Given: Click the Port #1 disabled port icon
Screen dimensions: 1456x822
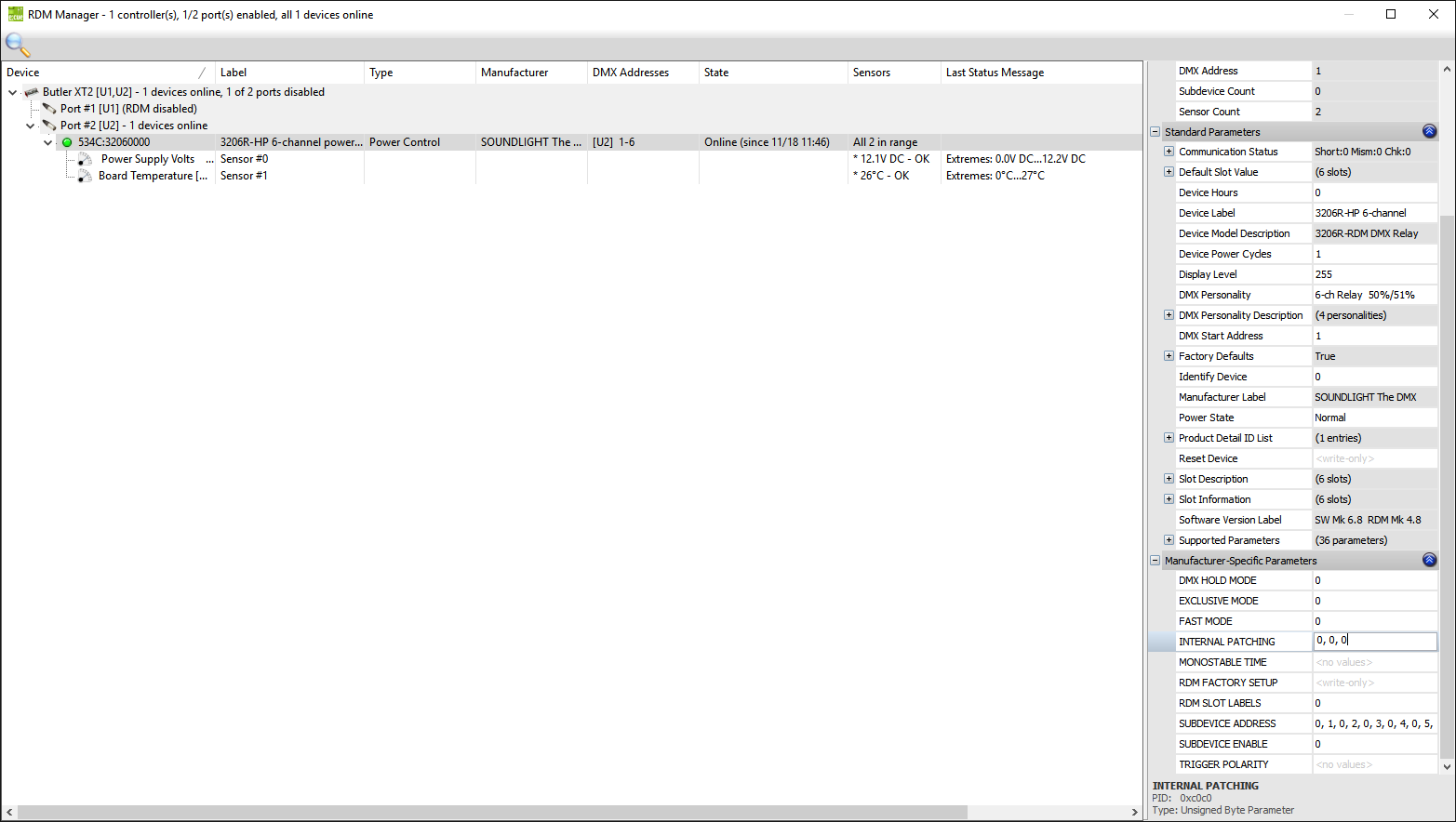Looking at the screenshot, I should click(49, 109).
